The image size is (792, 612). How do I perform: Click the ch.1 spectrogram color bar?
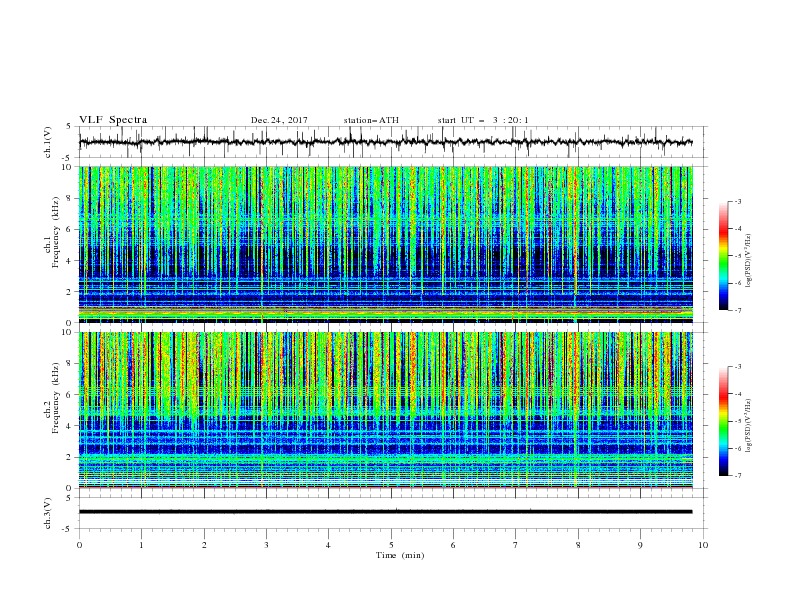pos(723,256)
